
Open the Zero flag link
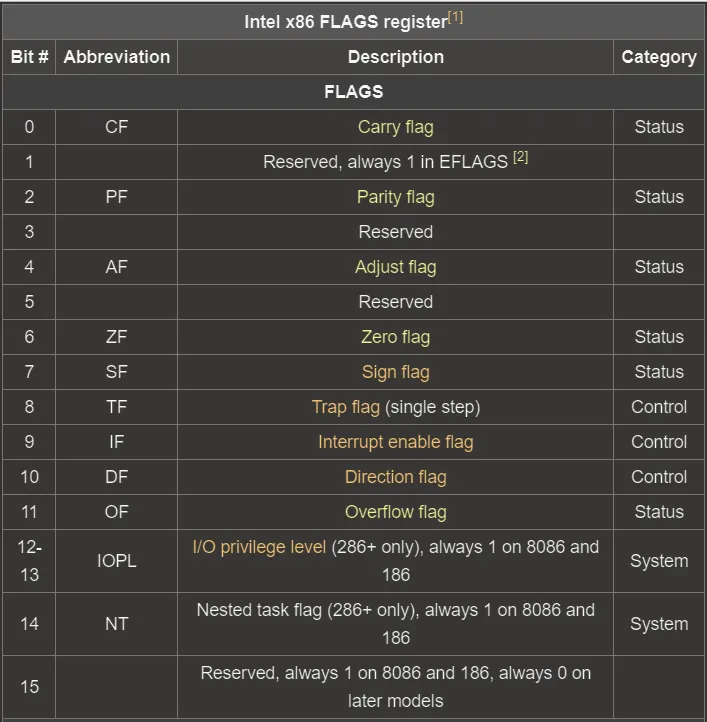tap(396, 337)
